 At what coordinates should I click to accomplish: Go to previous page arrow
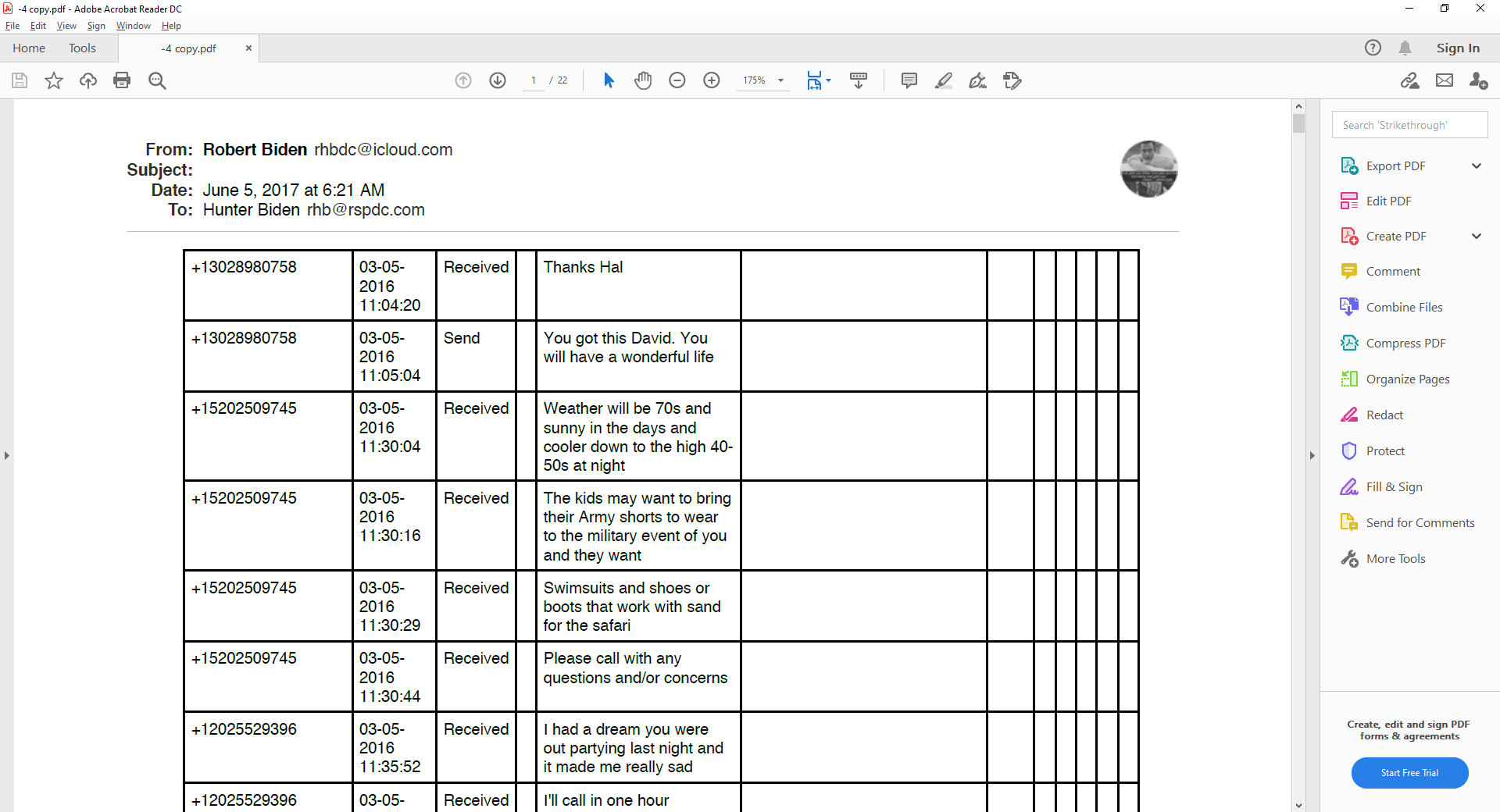463,80
